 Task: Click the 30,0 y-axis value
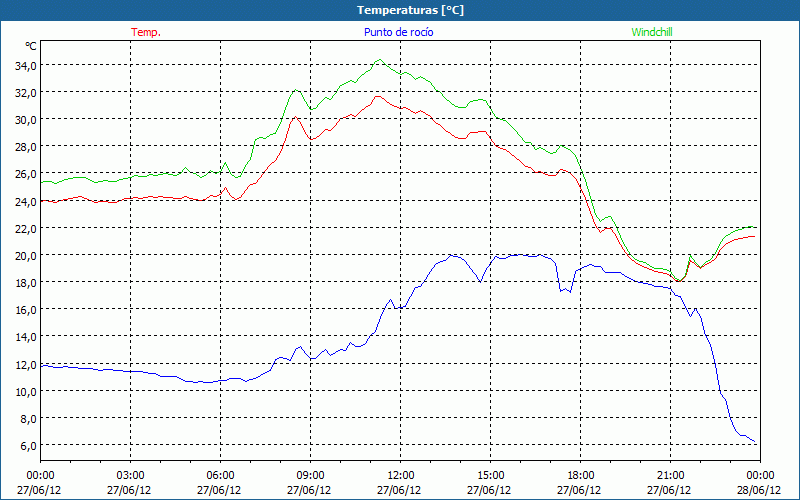point(26,120)
